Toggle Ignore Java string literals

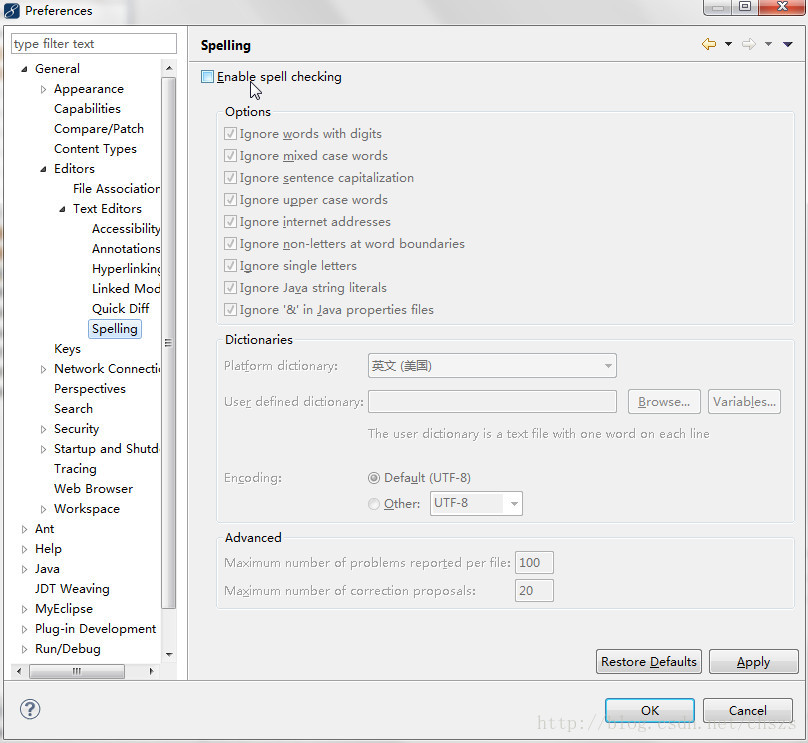pyautogui.click(x=230, y=288)
